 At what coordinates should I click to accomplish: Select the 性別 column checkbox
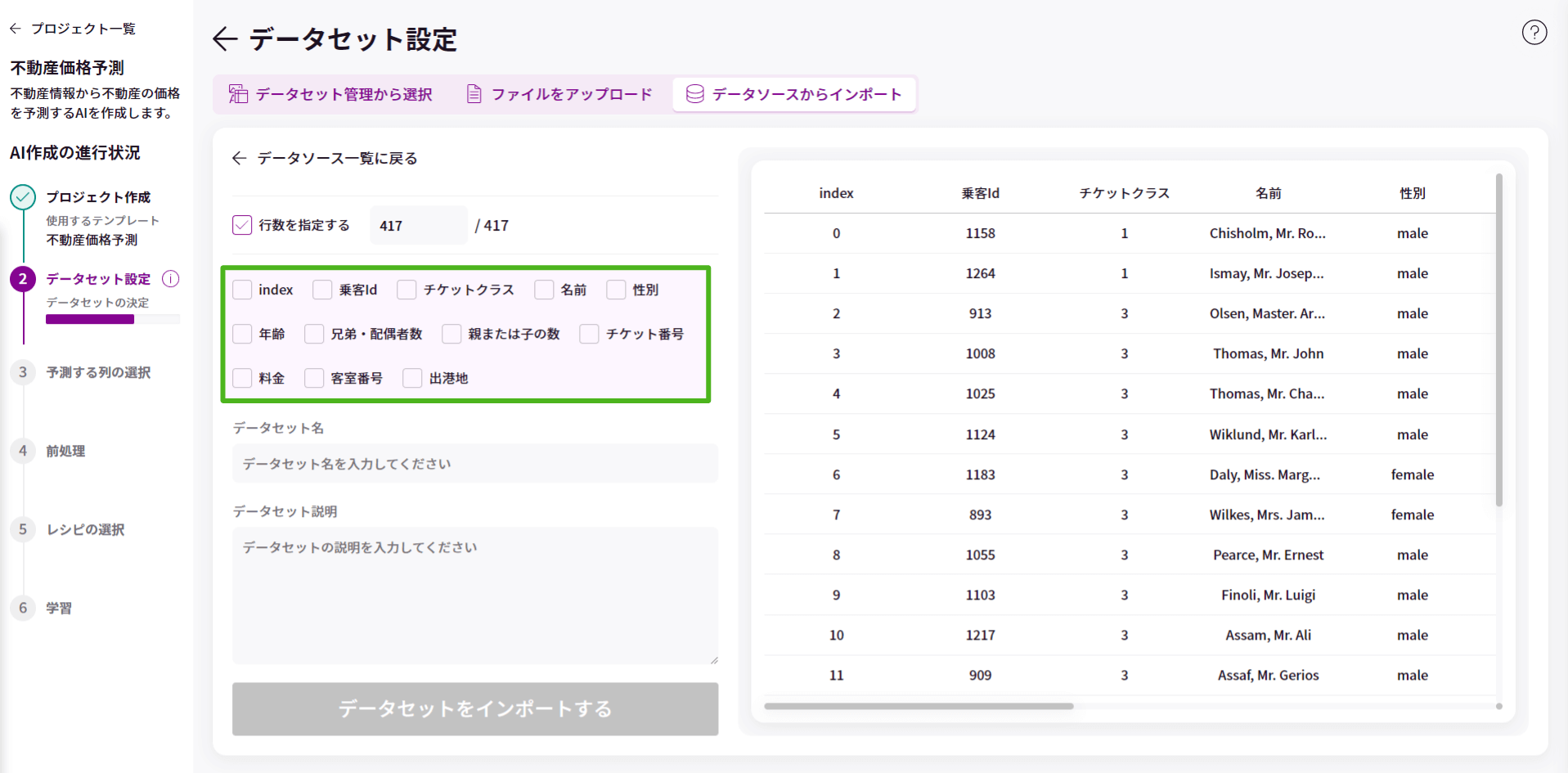pos(616,290)
